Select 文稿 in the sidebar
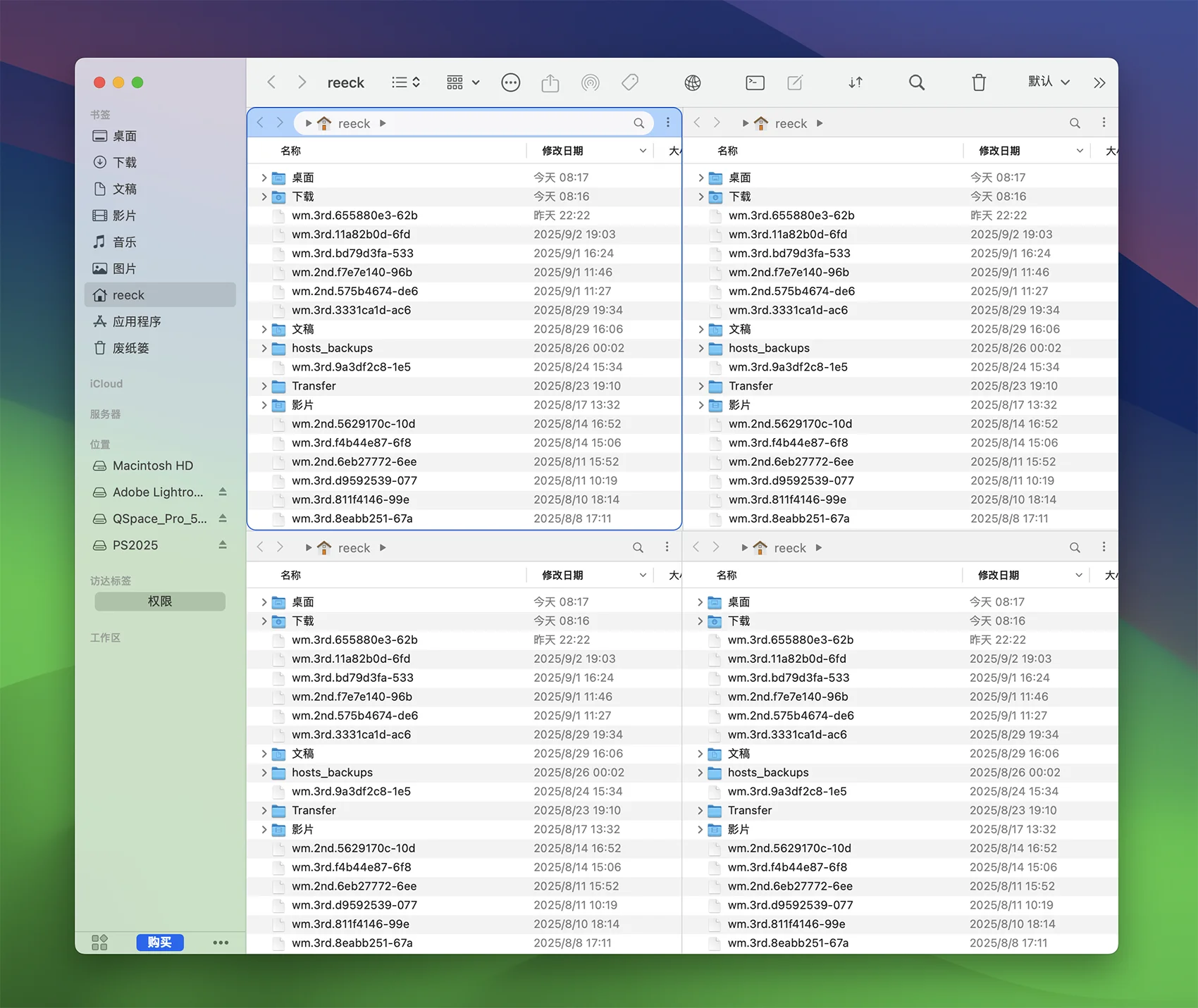1198x1008 pixels. 160,189
